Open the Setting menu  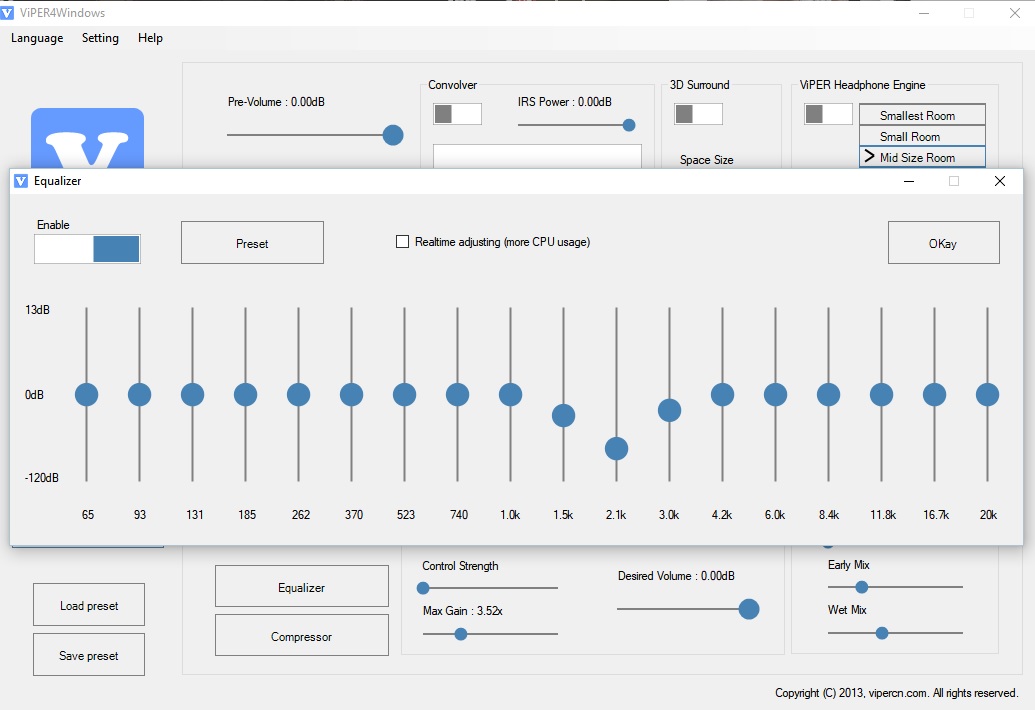[100, 38]
